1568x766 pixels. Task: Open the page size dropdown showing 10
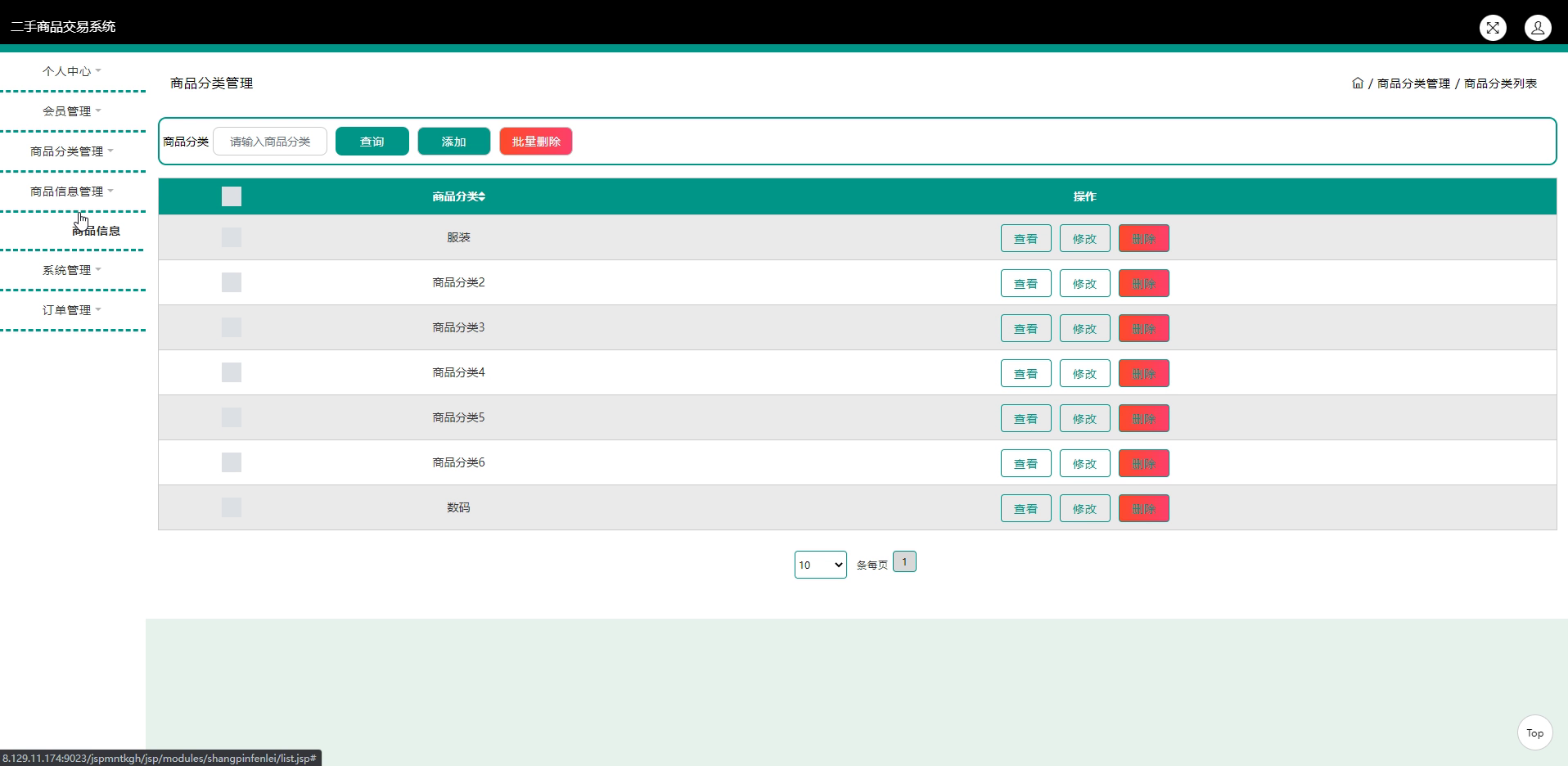(x=820, y=565)
